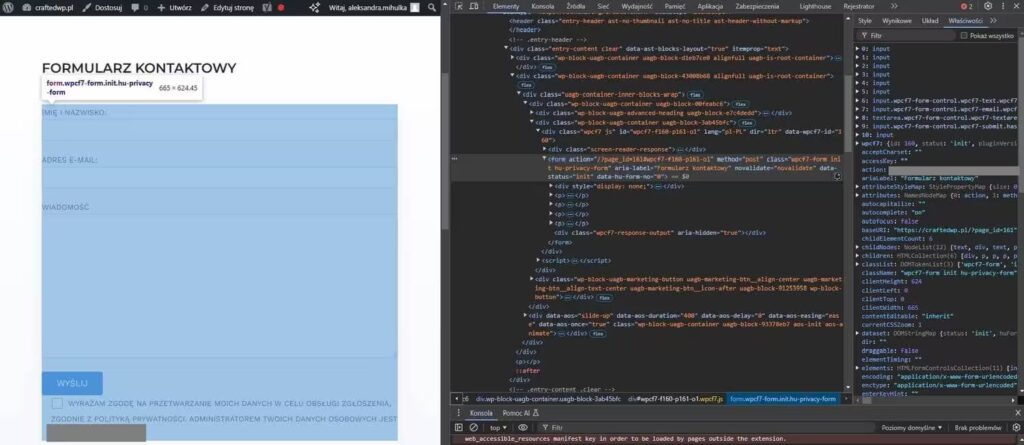Open the Rejestrator tab
Image resolution: width=1024 pixels, height=445 pixels.
point(859,6)
